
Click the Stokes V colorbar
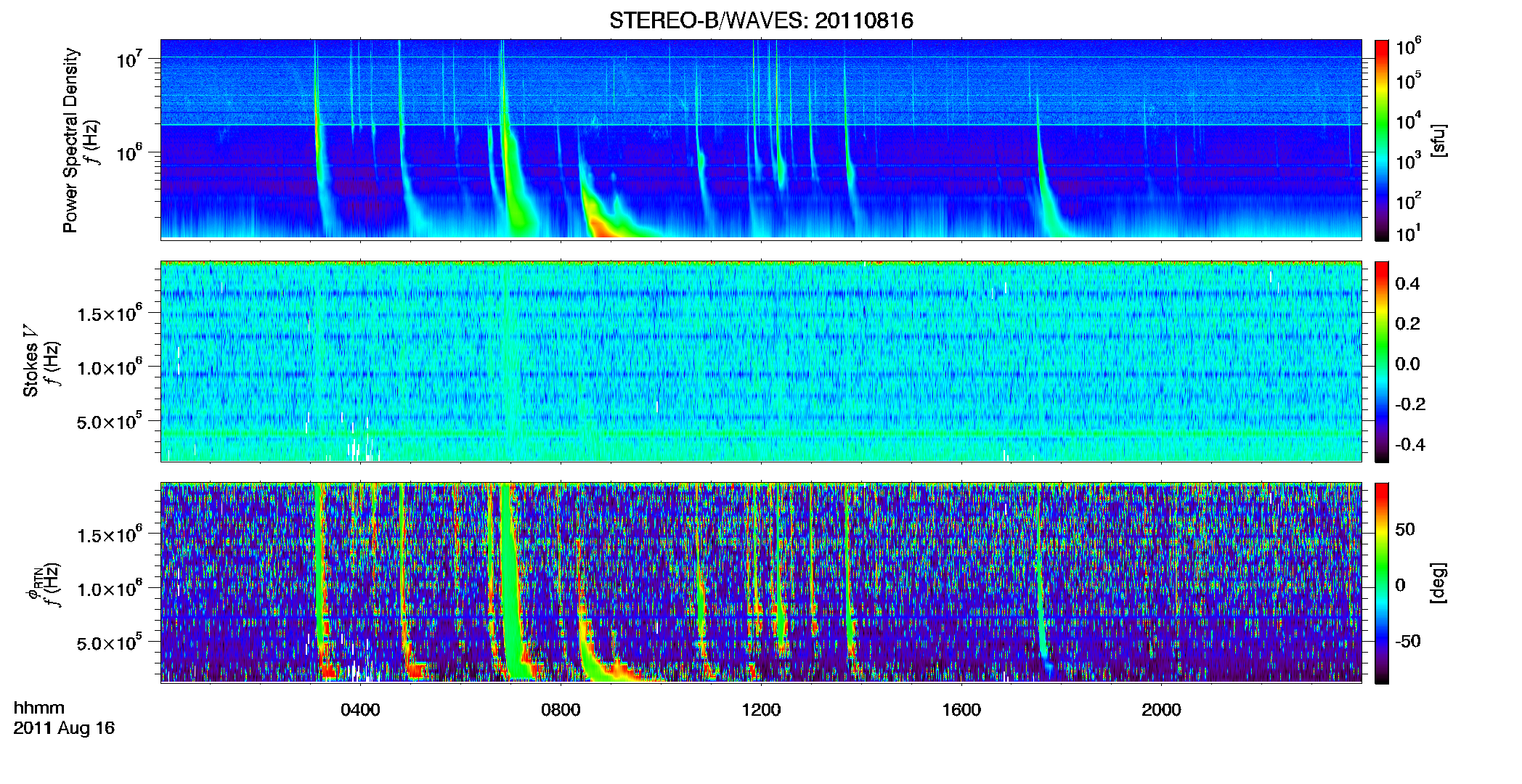point(1382,362)
